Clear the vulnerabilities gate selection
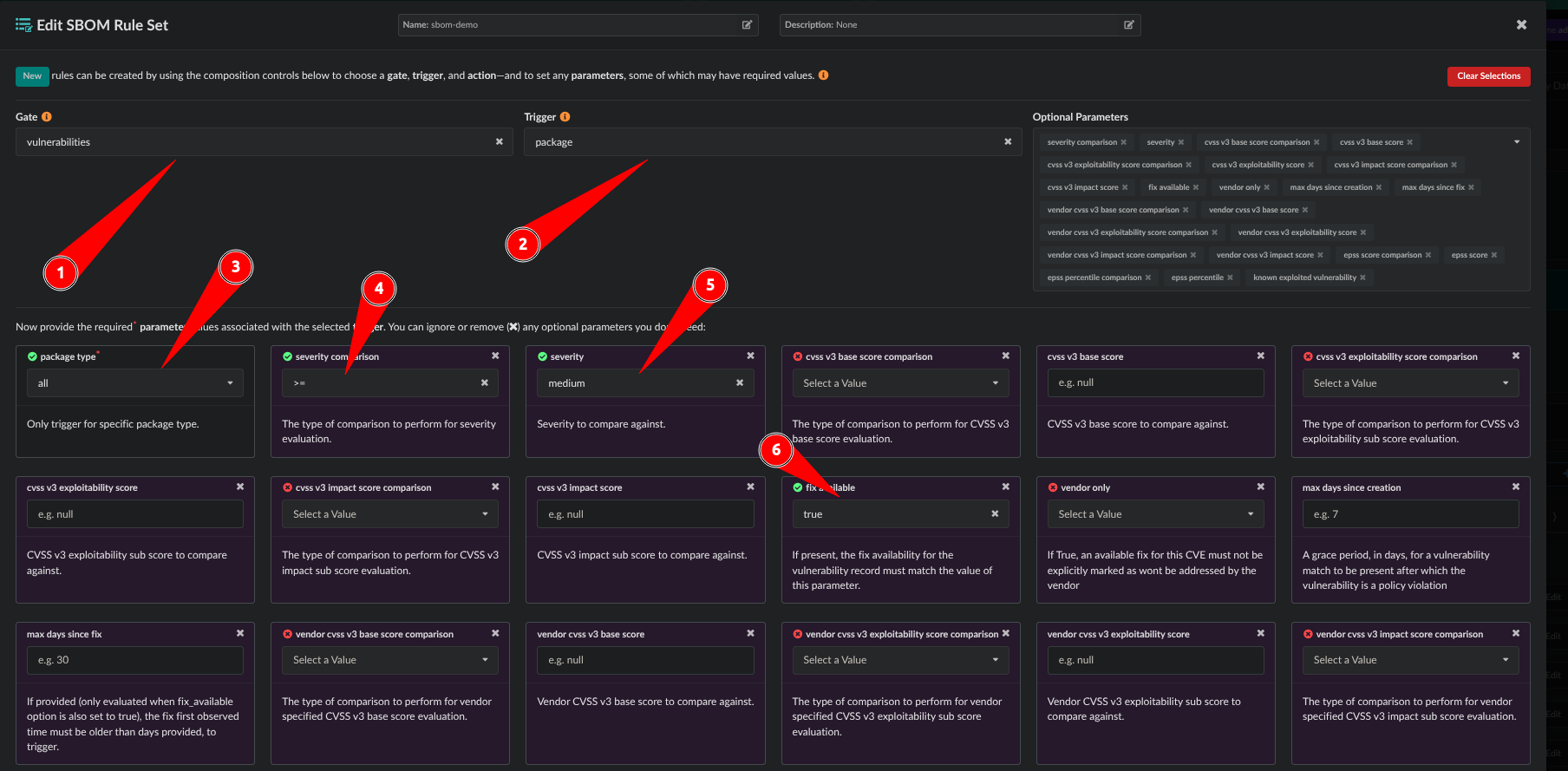The width and height of the screenshot is (1568, 771). 499,142
